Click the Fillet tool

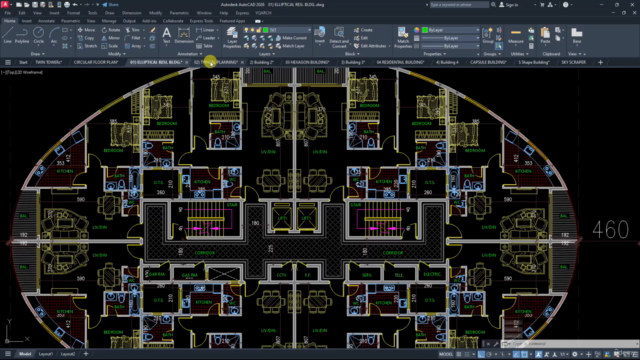click(x=133, y=38)
